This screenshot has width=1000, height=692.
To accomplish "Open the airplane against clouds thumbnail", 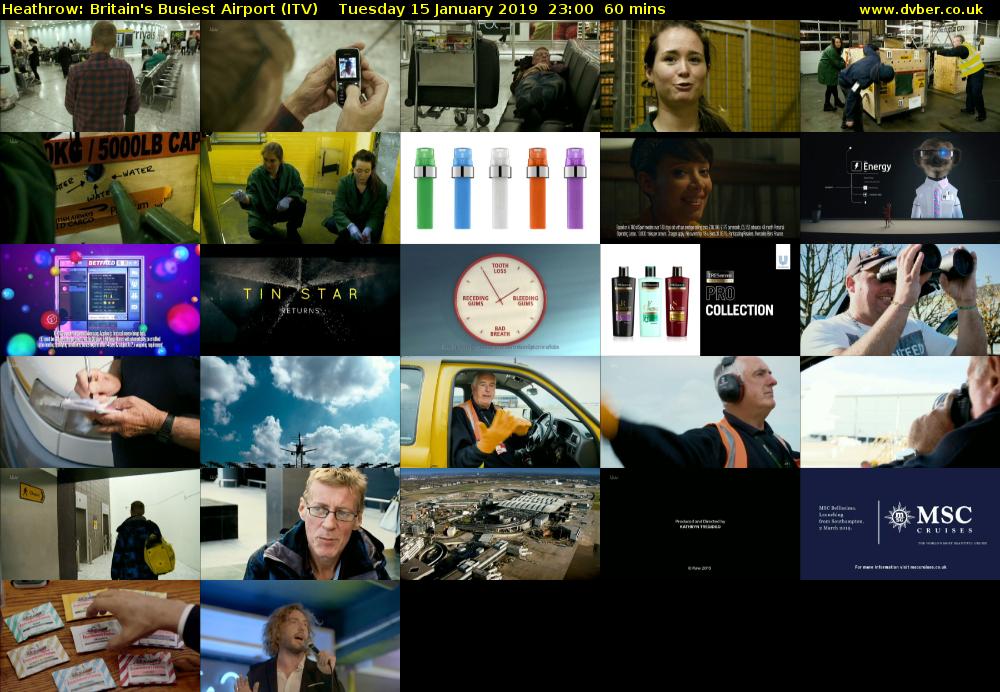I will 300,412.
